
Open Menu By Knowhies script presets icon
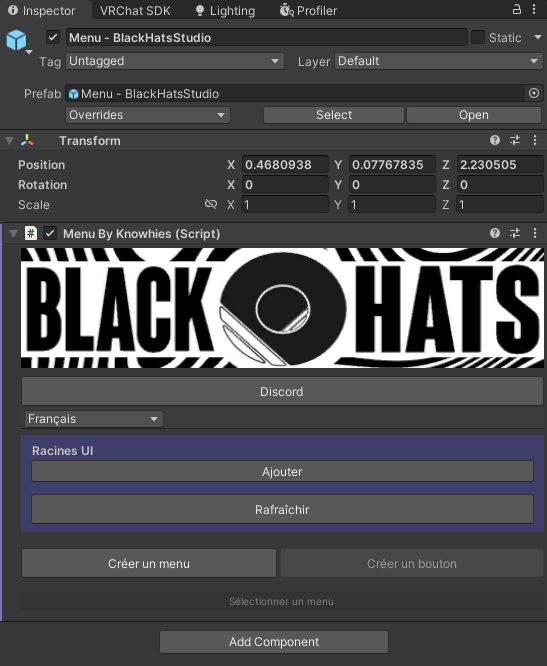515,233
